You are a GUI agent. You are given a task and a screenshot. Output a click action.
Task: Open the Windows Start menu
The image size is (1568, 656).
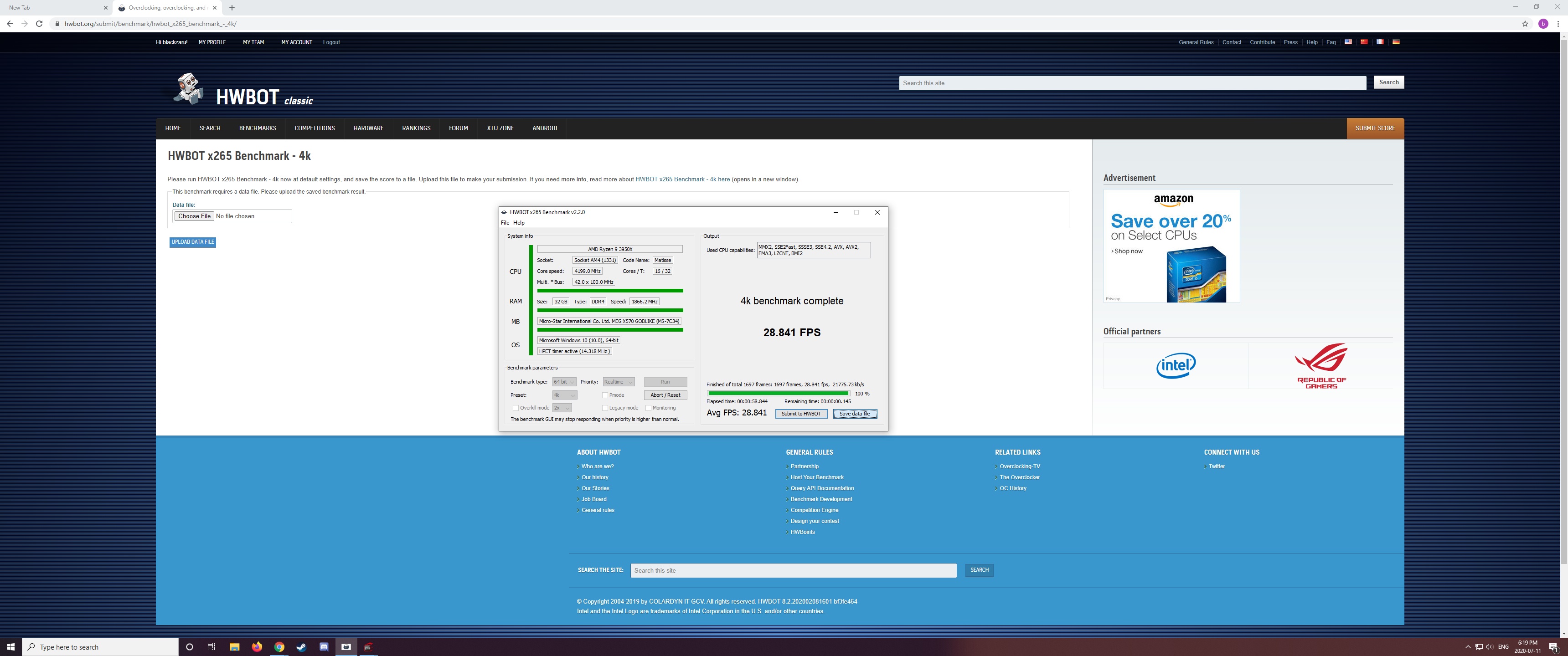click(x=10, y=647)
